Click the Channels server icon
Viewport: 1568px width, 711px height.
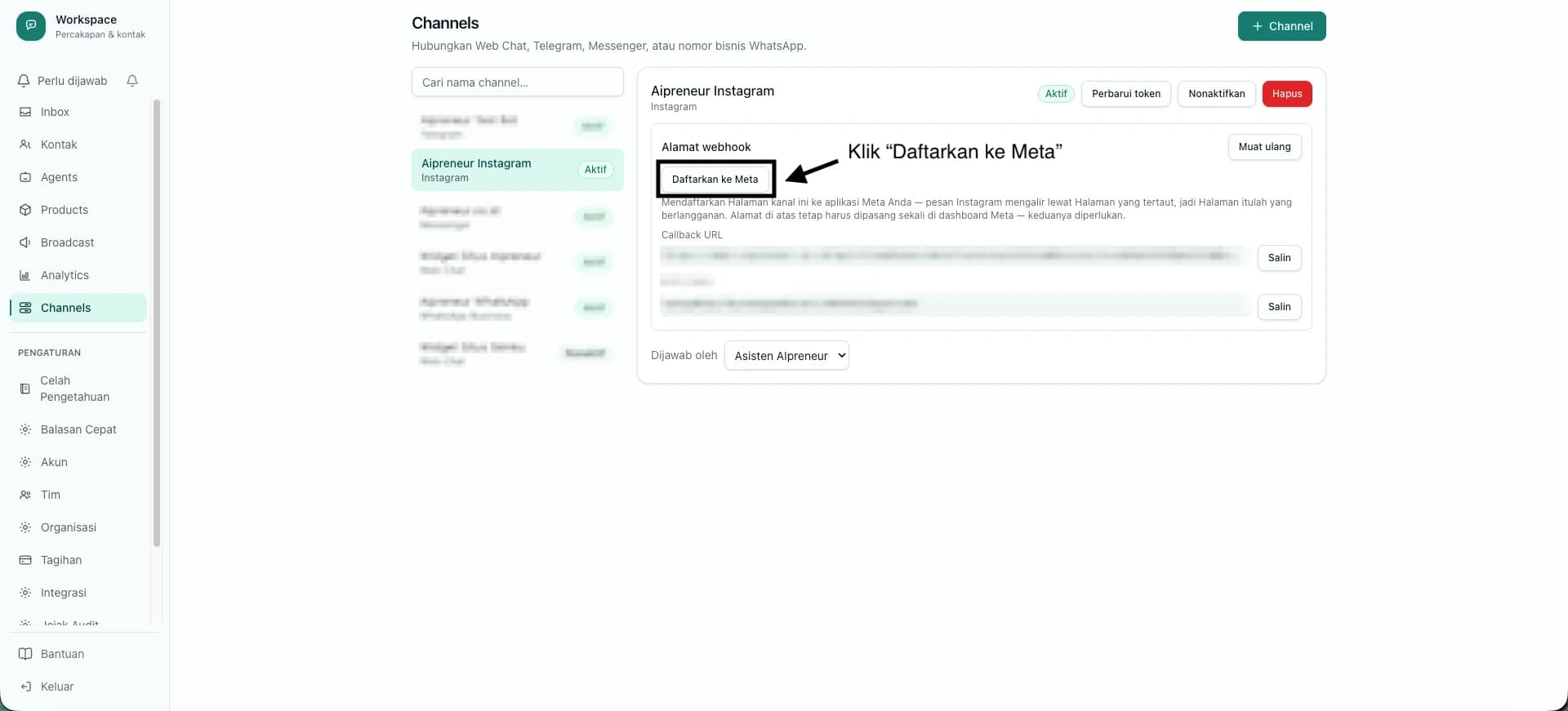click(25, 308)
